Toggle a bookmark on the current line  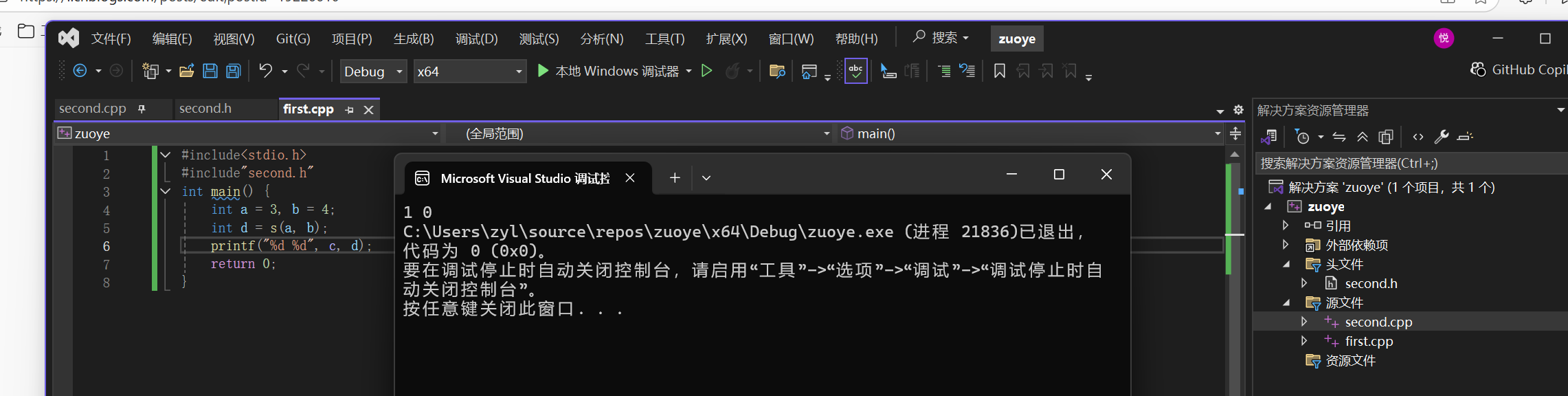click(1000, 71)
